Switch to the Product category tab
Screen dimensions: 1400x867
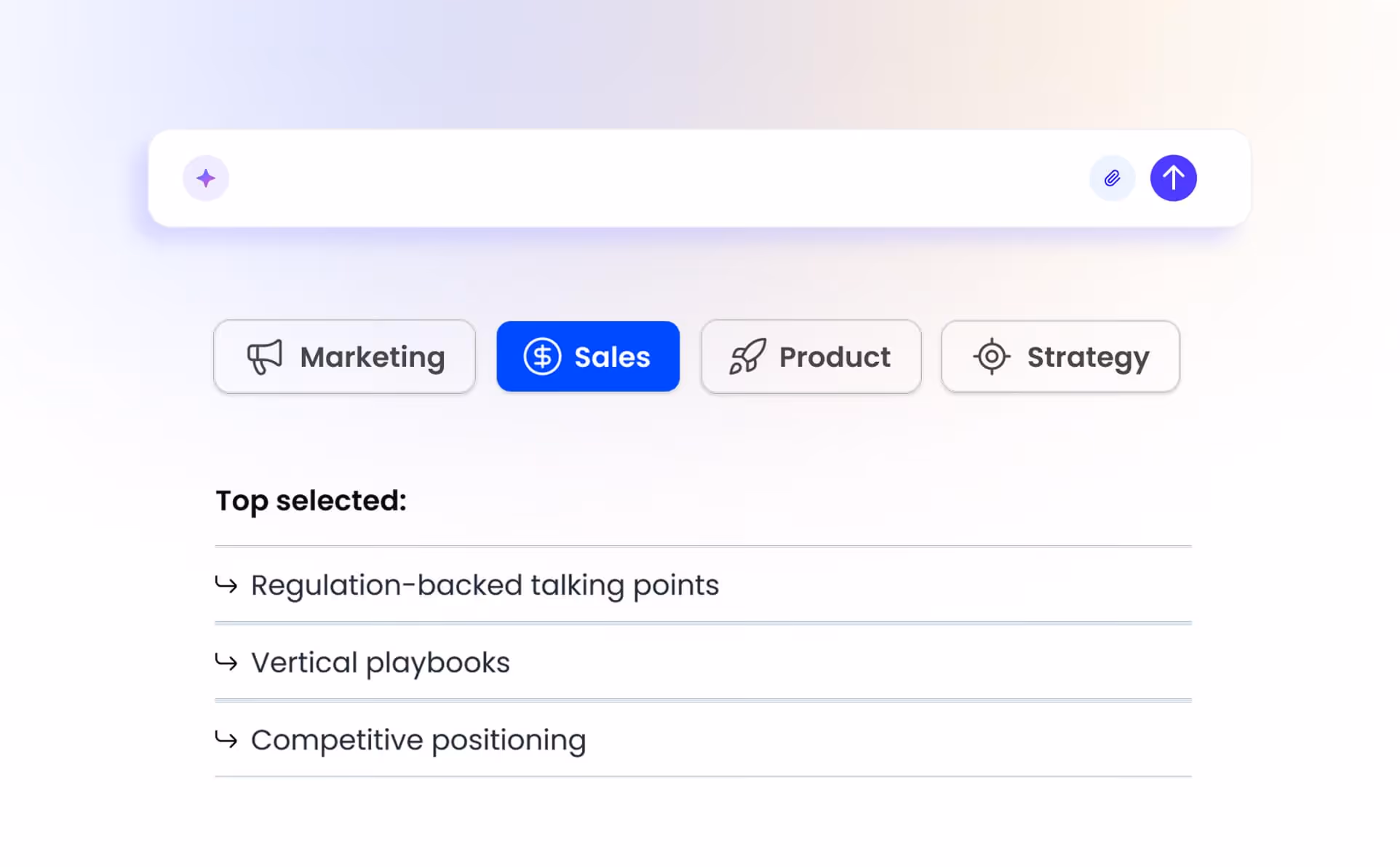811,357
